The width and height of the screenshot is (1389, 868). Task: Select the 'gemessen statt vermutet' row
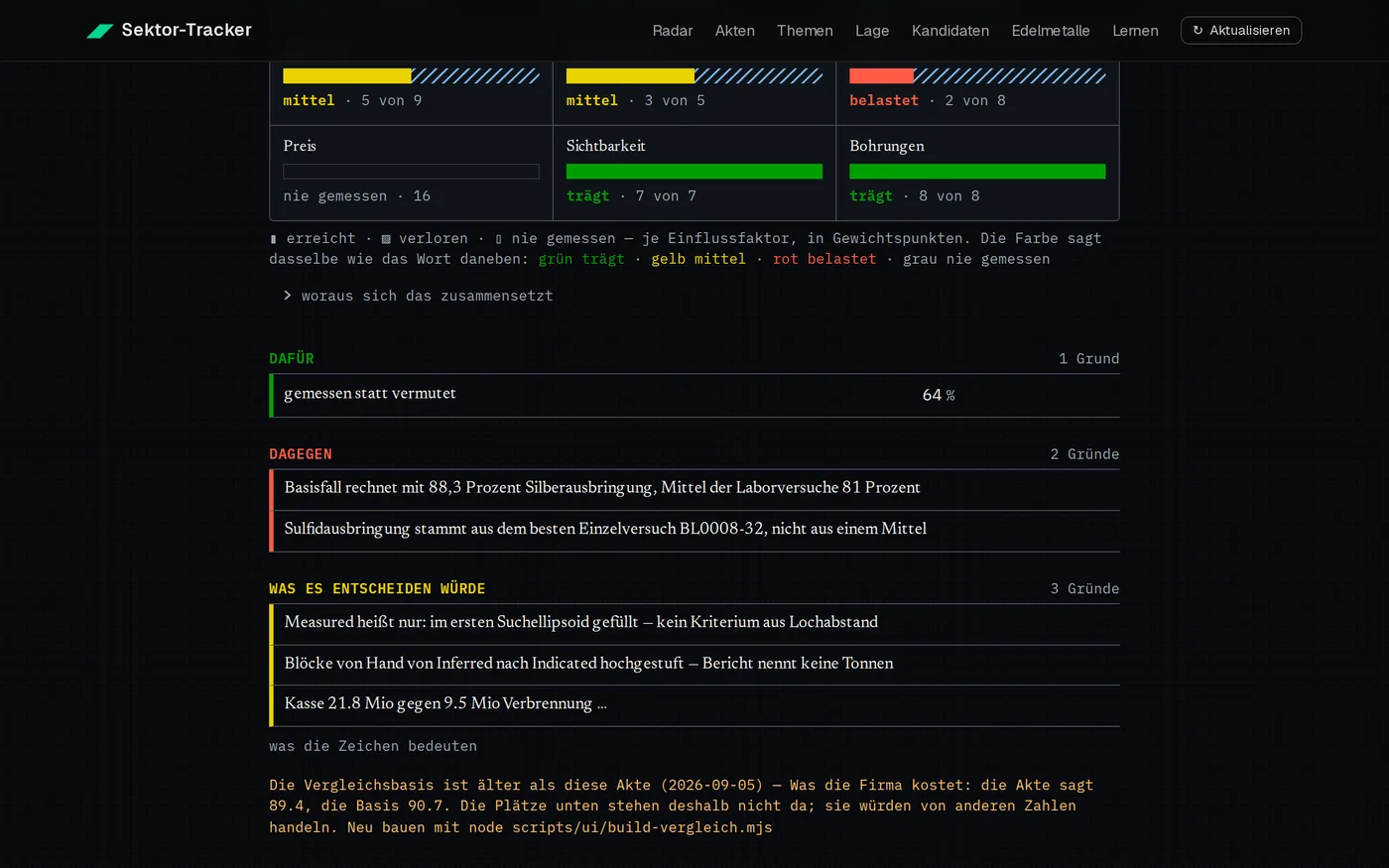pos(694,395)
